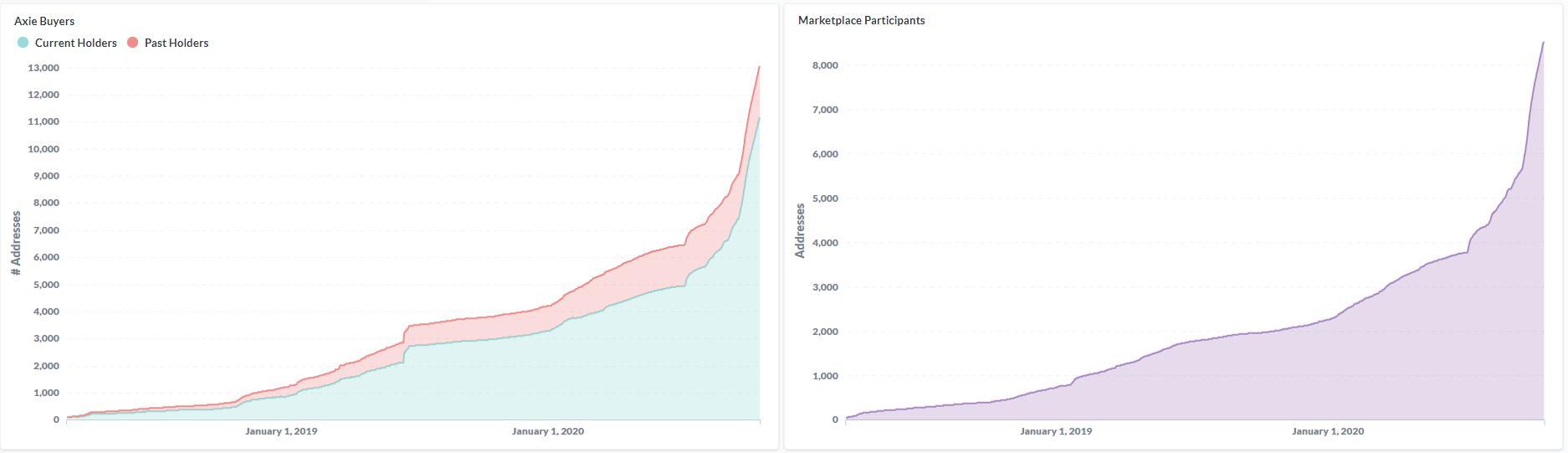Click the 13,000 y-axis tick label

(x=44, y=68)
